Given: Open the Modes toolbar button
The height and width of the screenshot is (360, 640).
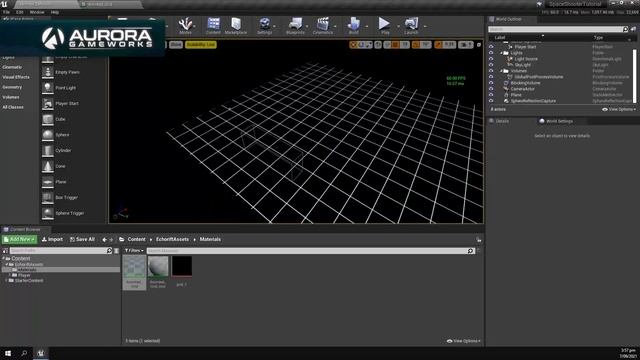Looking at the screenshot, I should (x=185, y=26).
